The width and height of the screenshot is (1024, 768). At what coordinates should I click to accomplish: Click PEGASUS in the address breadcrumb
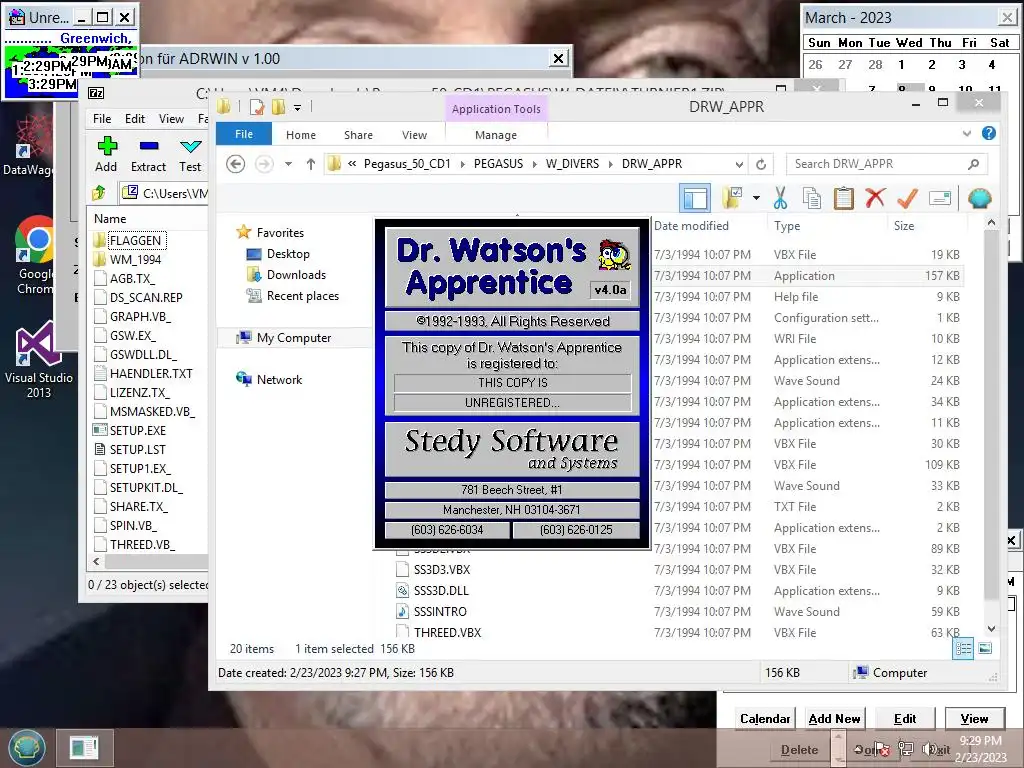point(498,164)
